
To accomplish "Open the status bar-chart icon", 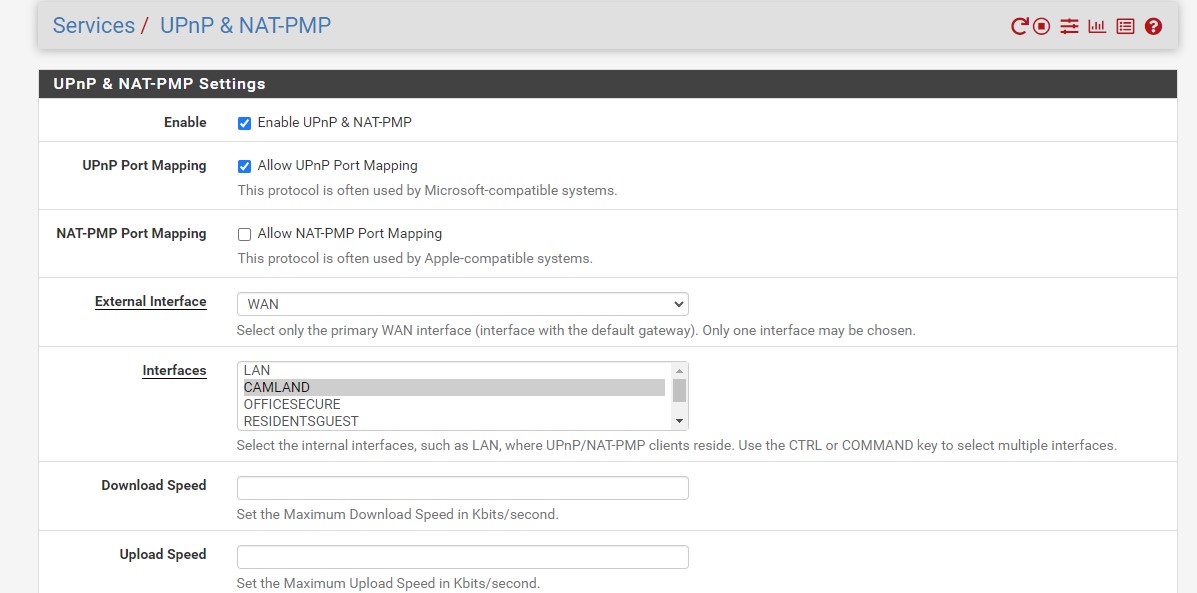I will (1097, 27).
